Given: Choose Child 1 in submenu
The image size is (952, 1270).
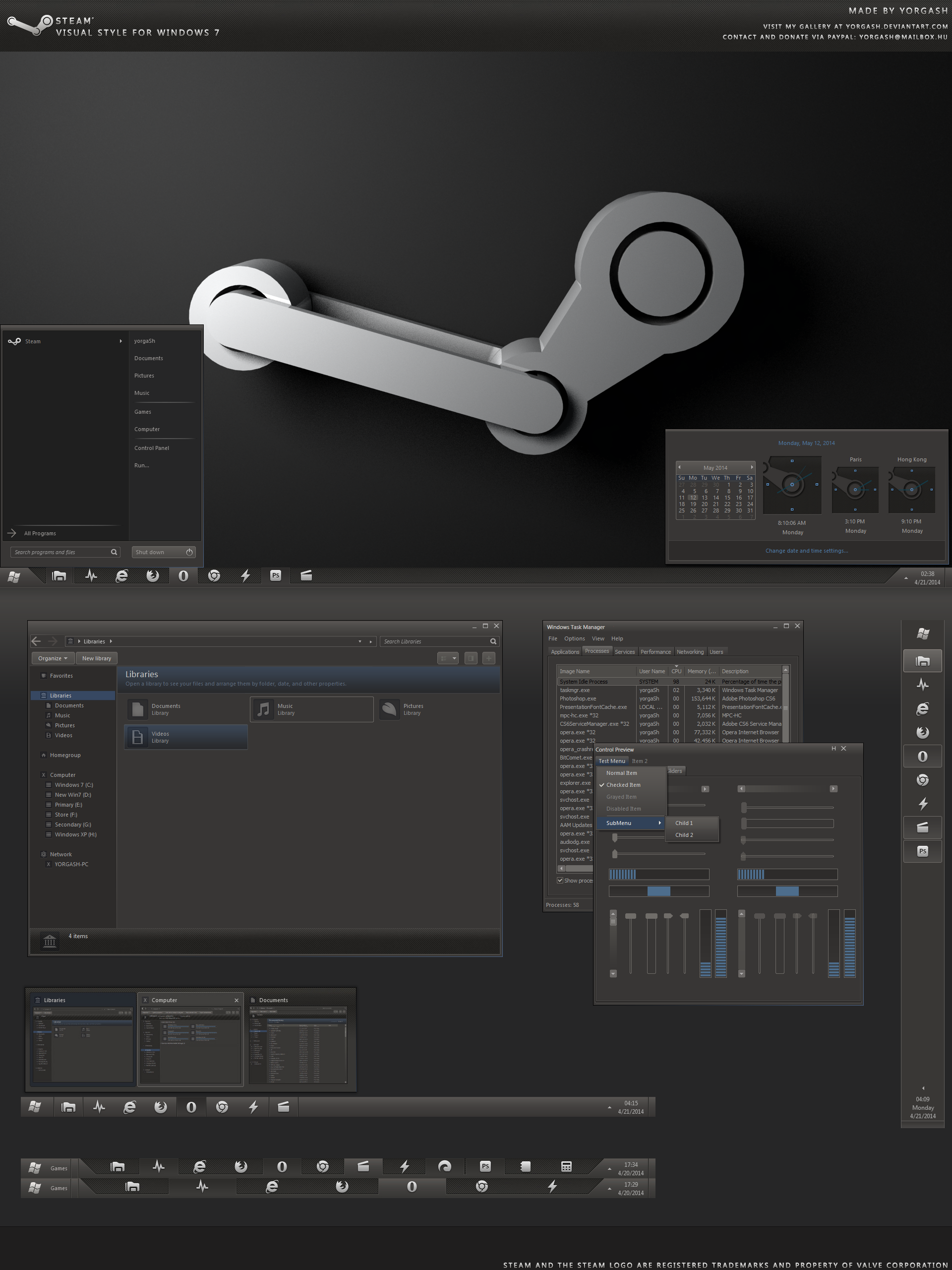Looking at the screenshot, I should tap(692, 823).
